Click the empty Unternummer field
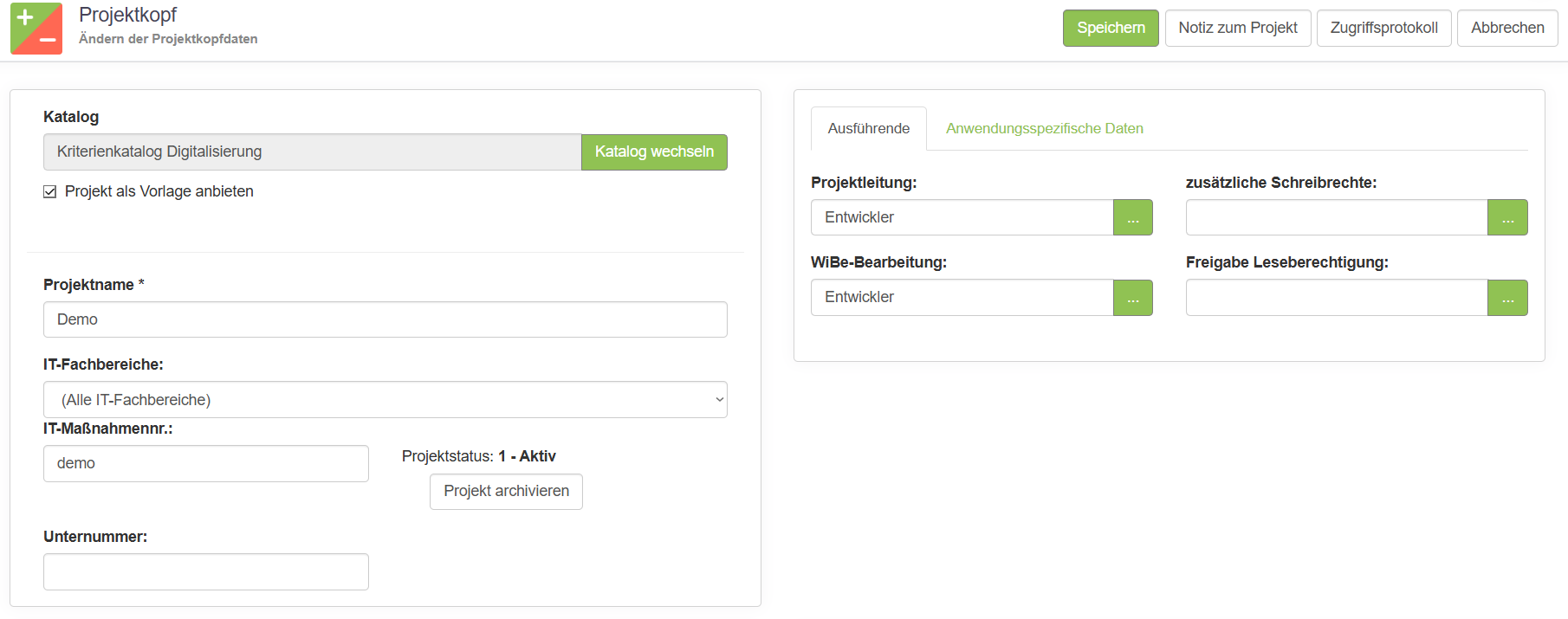Viewport: 1568px width, 619px height. point(205,572)
